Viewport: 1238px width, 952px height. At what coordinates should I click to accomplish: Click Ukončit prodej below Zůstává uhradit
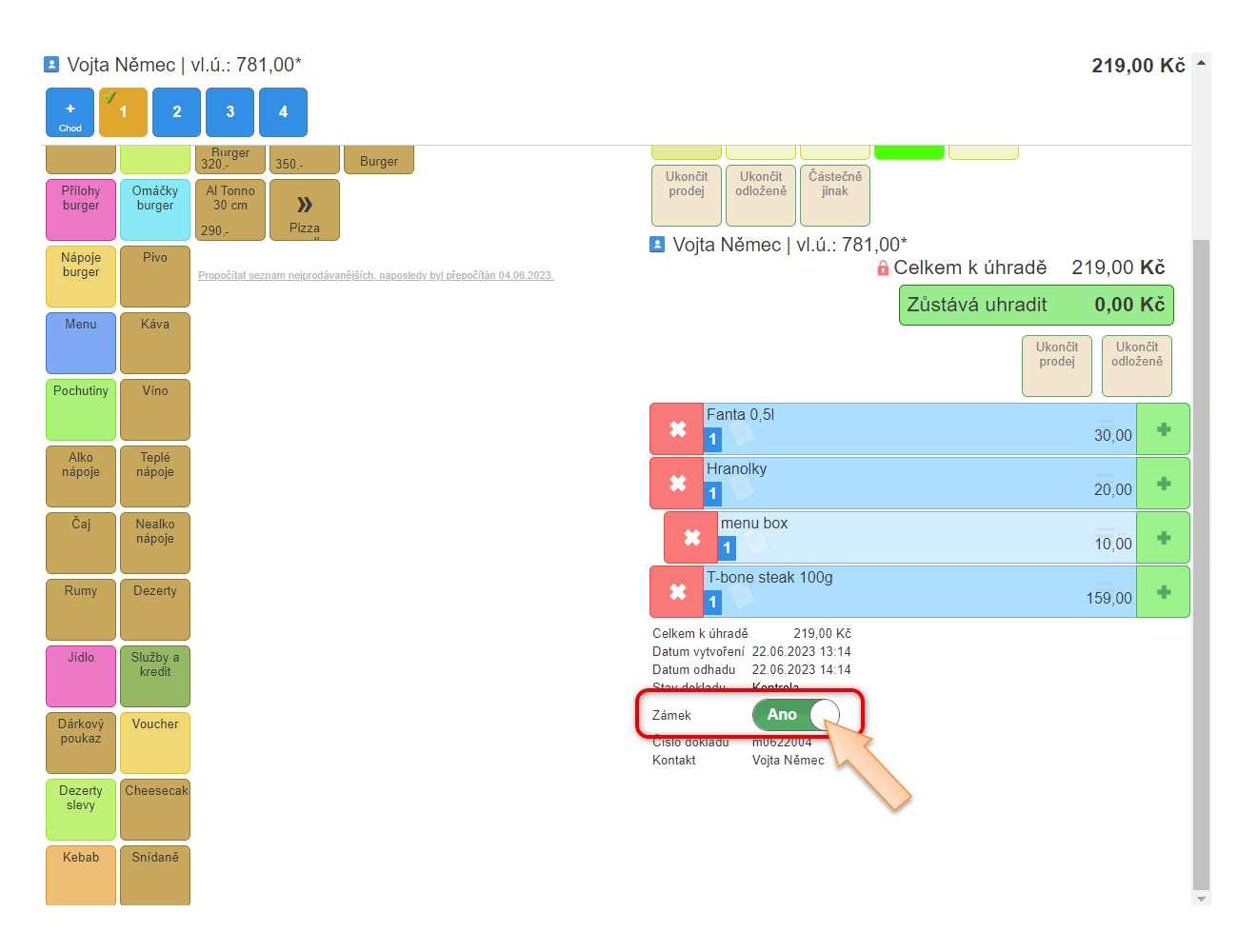click(1056, 366)
